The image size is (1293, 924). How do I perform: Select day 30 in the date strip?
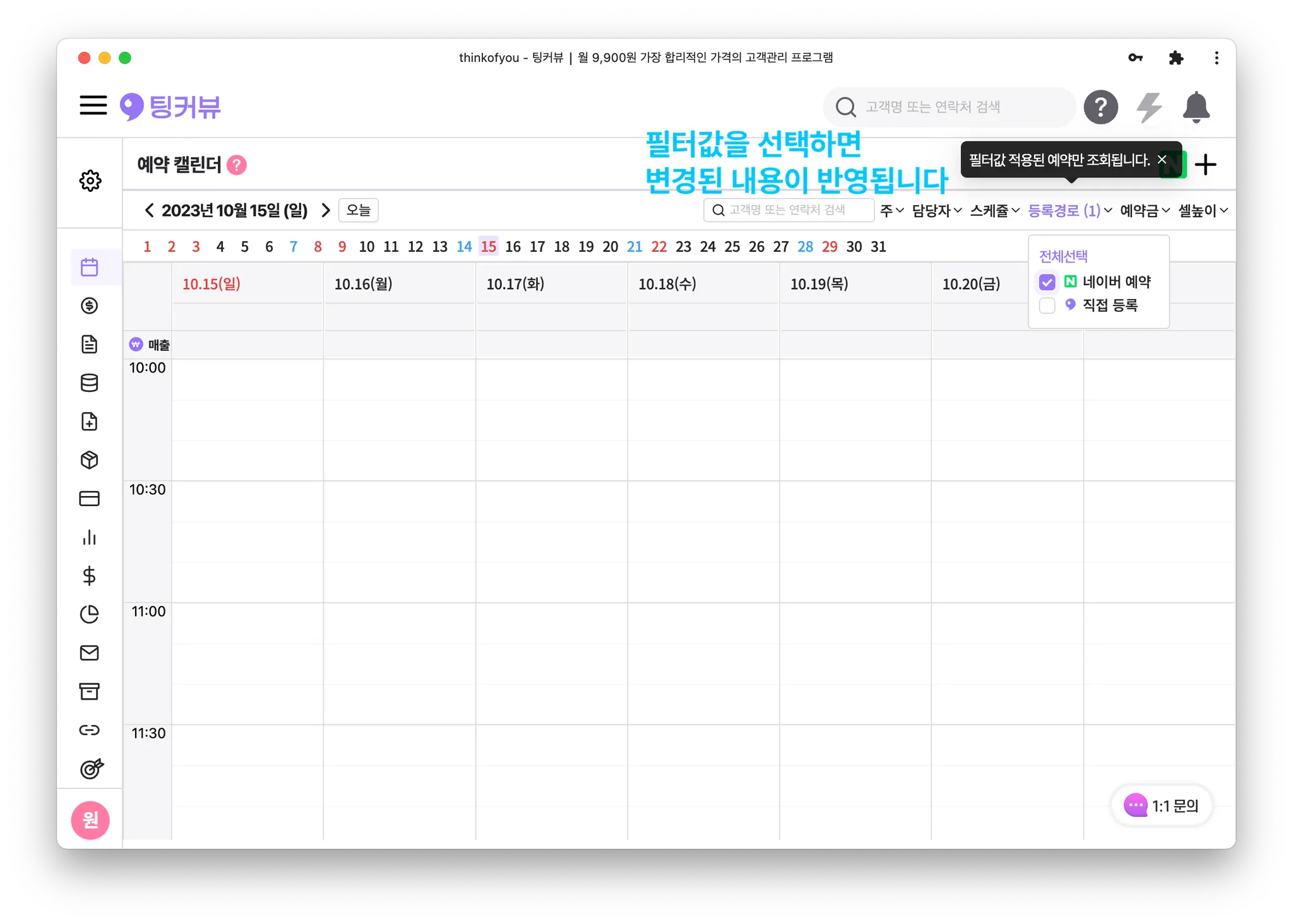tap(854, 247)
